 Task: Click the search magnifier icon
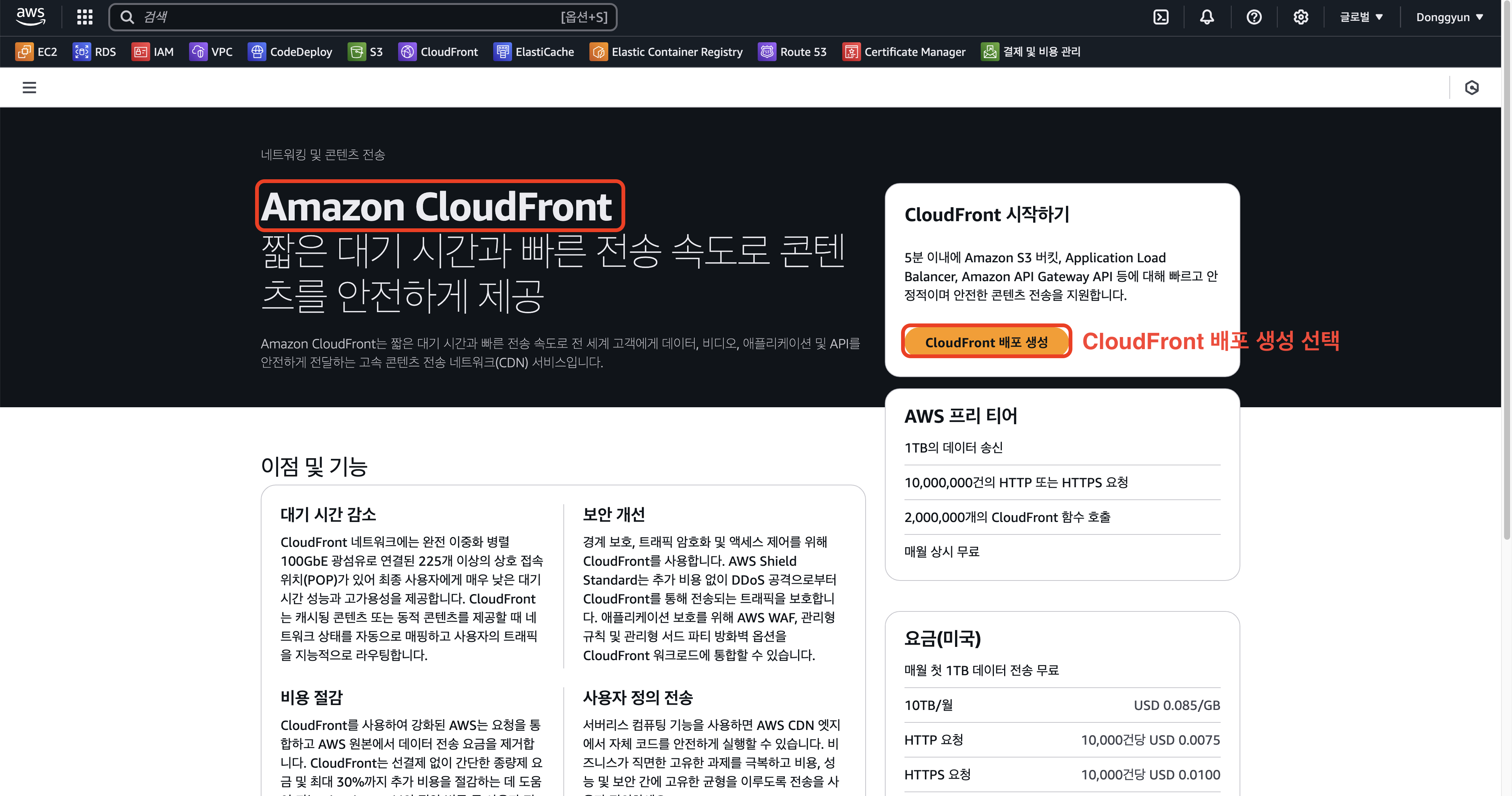point(127,17)
